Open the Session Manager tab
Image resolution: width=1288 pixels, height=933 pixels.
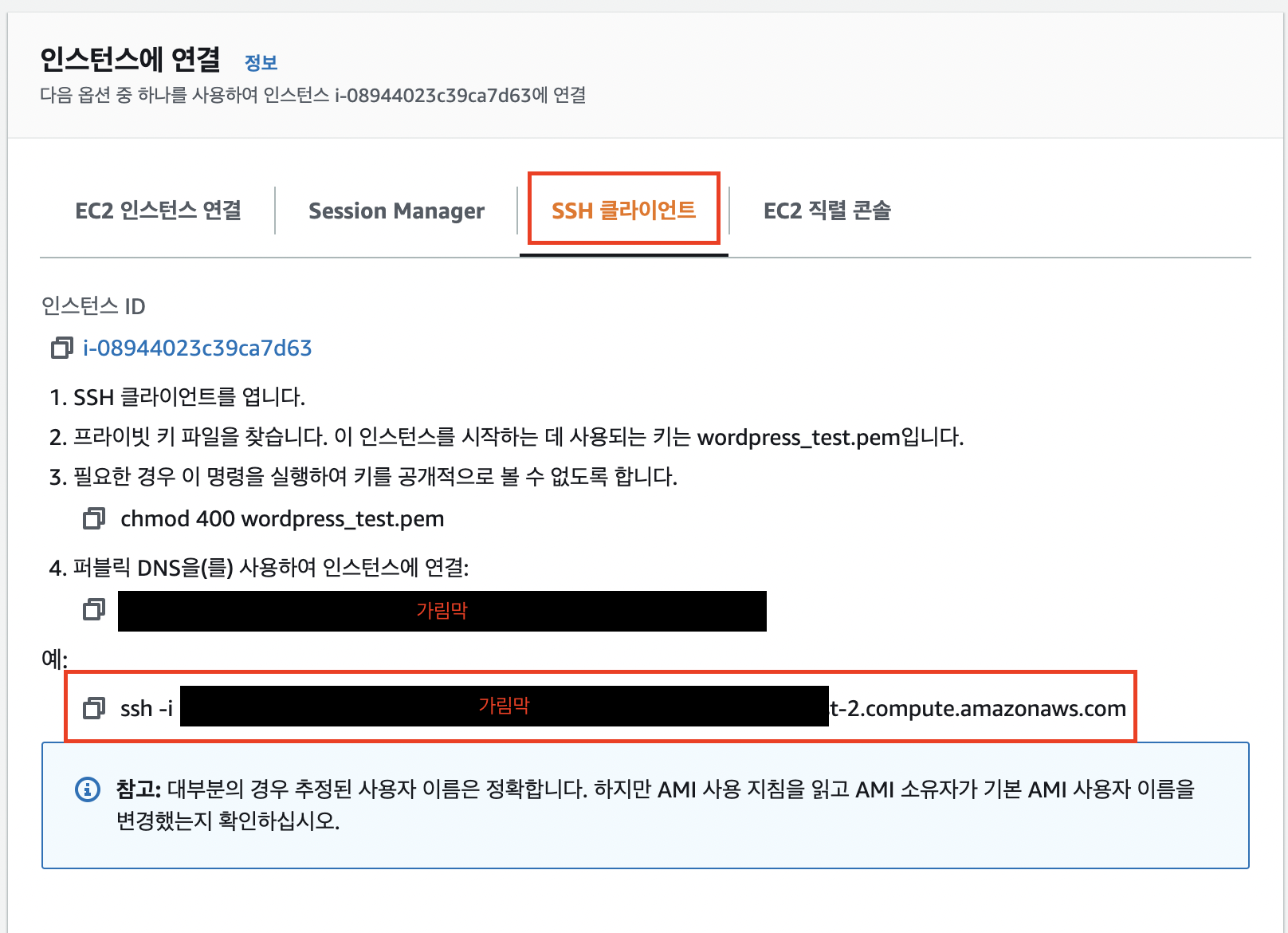(x=396, y=211)
